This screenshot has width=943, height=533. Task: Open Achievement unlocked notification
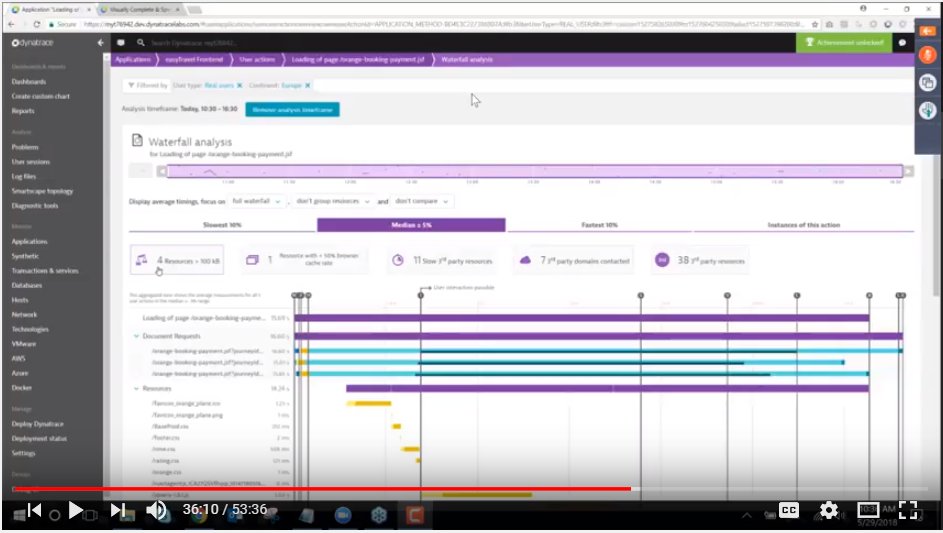[844, 43]
